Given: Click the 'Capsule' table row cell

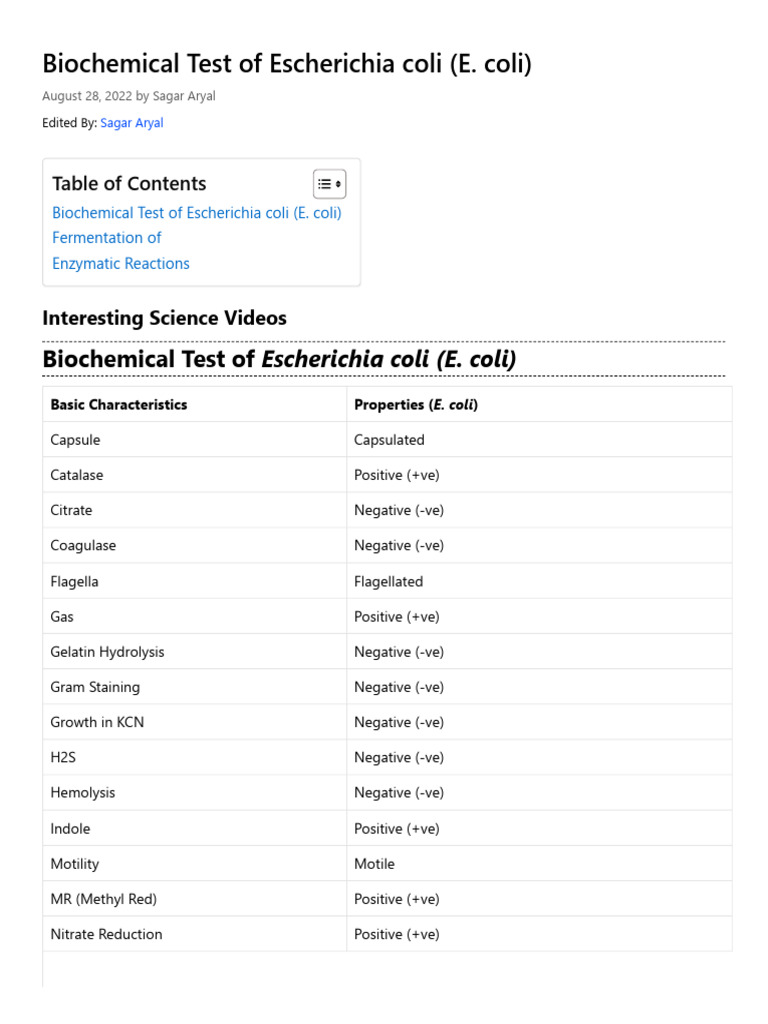Looking at the screenshot, I should pyautogui.click(x=75, y=440).
